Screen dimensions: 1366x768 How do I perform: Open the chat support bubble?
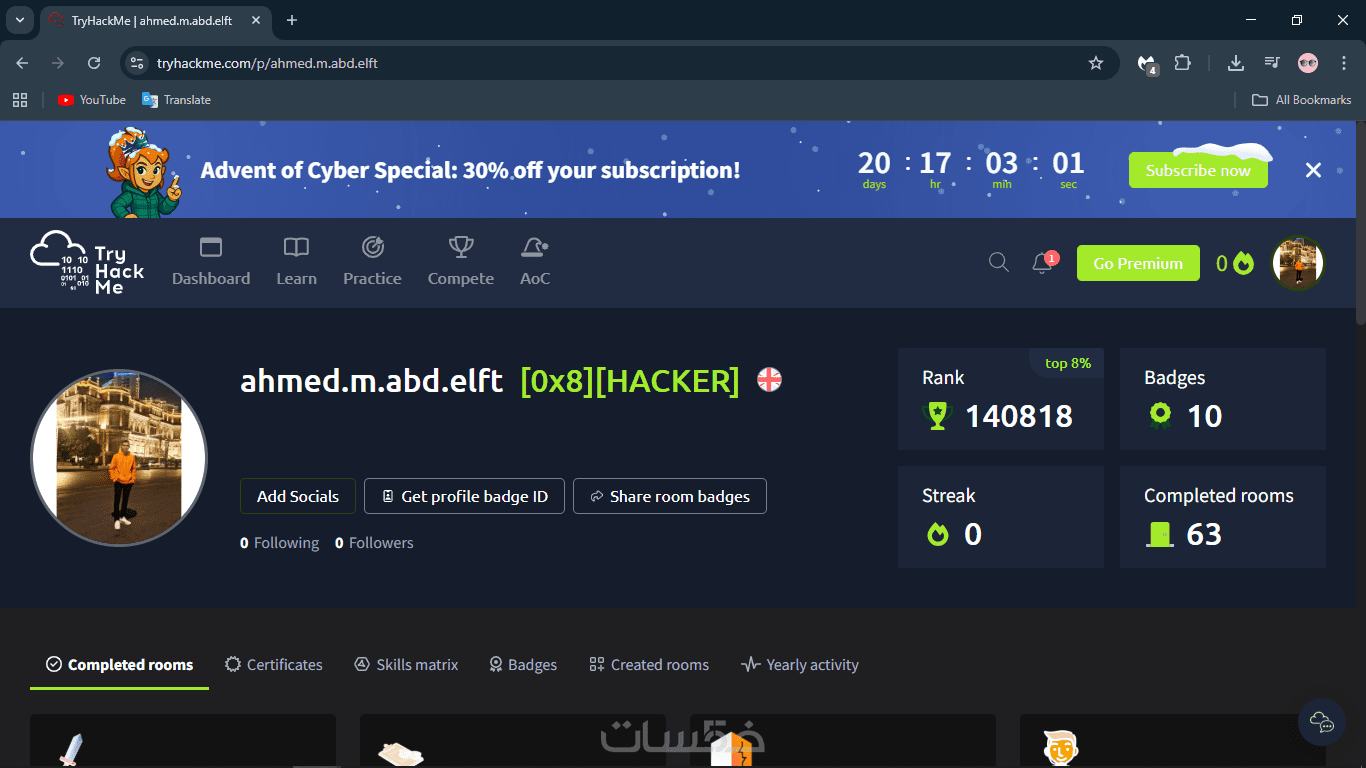(x=1321, y=721)
